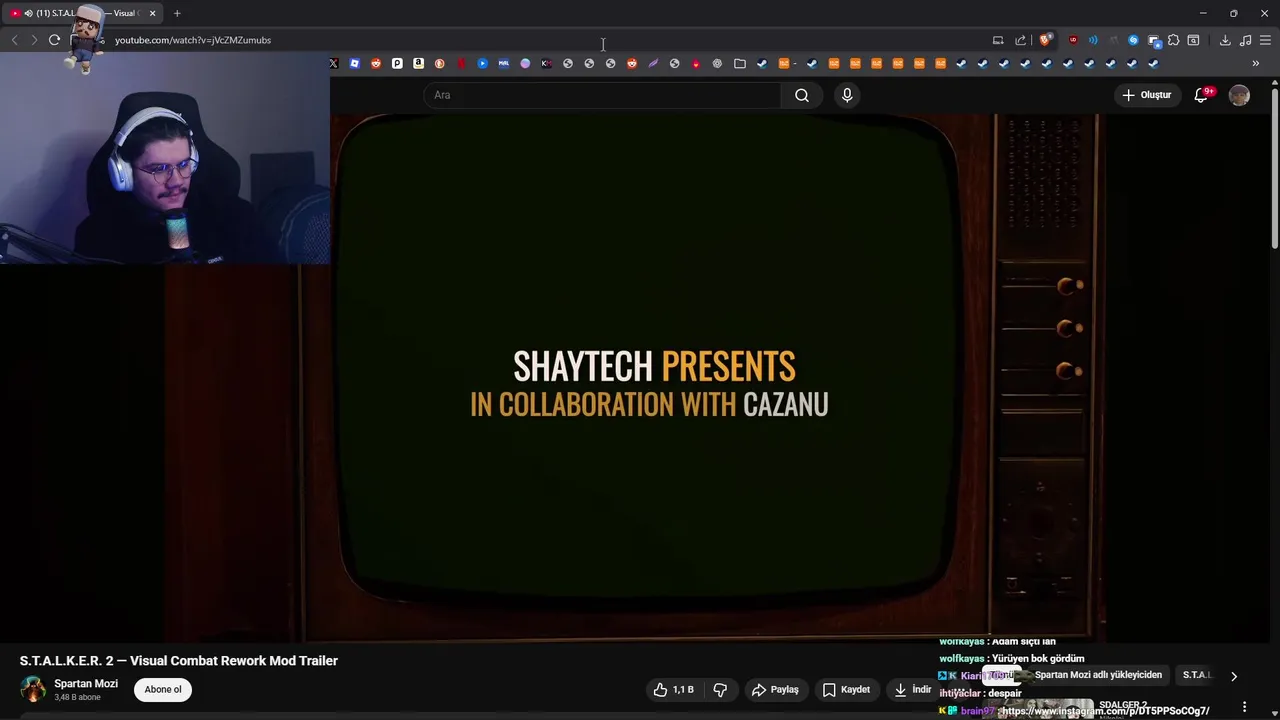
Task: Expand the bookmarks overflow chevron
Action: pos(1255,63)
